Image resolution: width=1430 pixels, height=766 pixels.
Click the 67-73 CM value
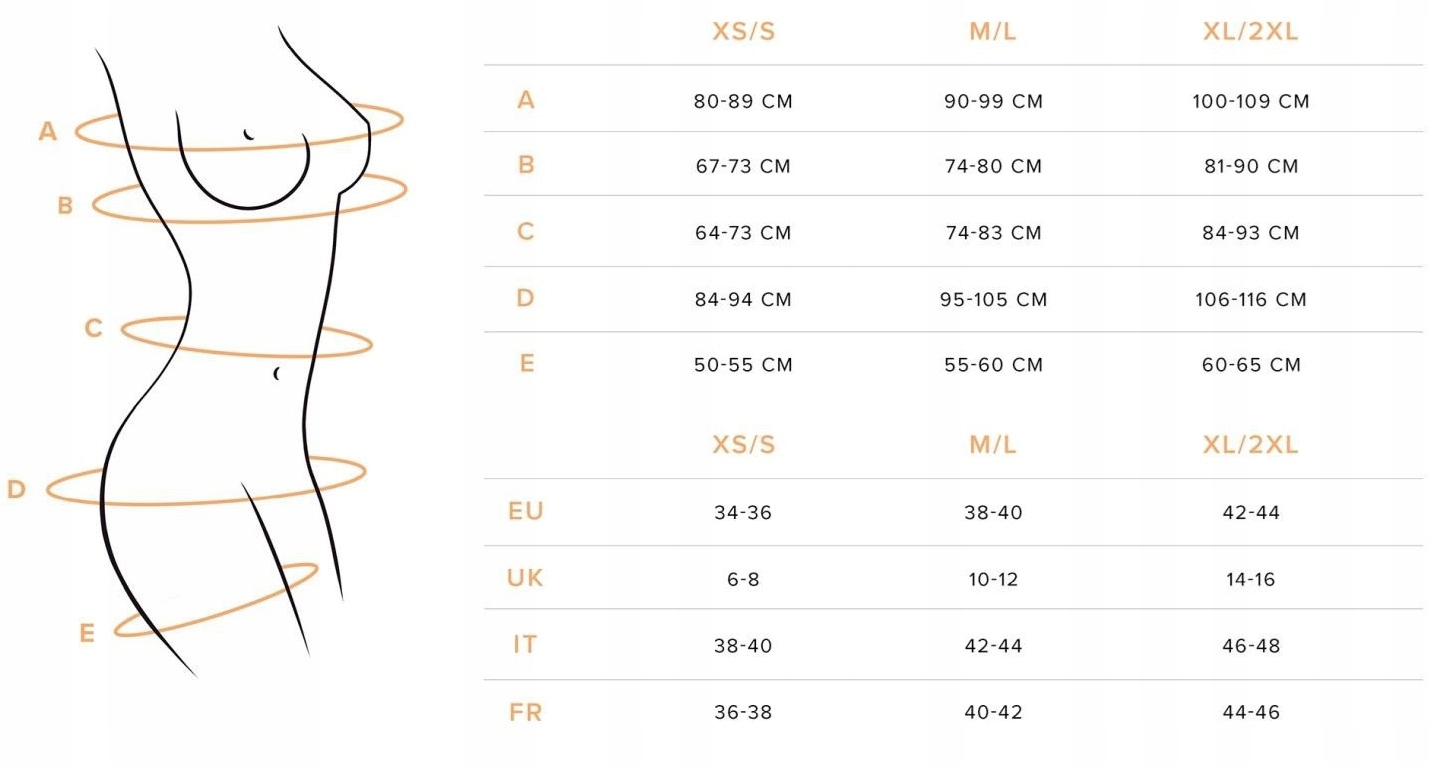(743, 166)
